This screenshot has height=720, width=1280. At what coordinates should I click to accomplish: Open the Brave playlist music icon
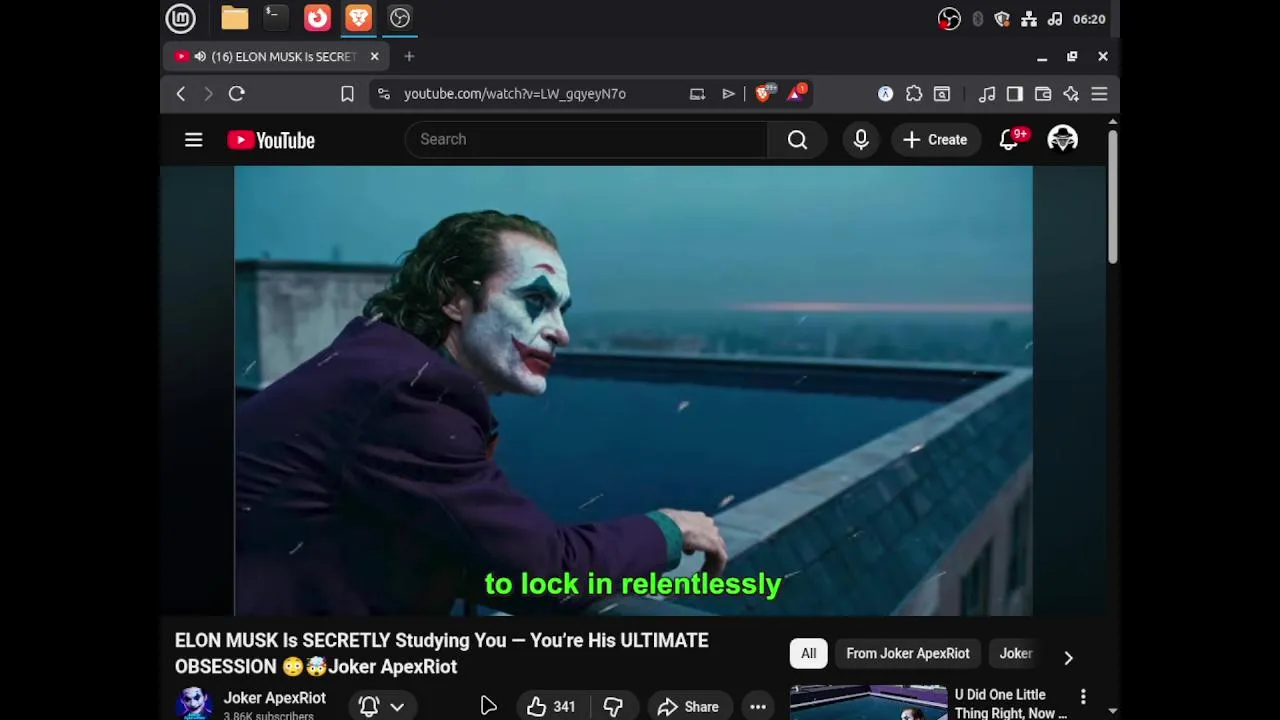pos(987,94)
